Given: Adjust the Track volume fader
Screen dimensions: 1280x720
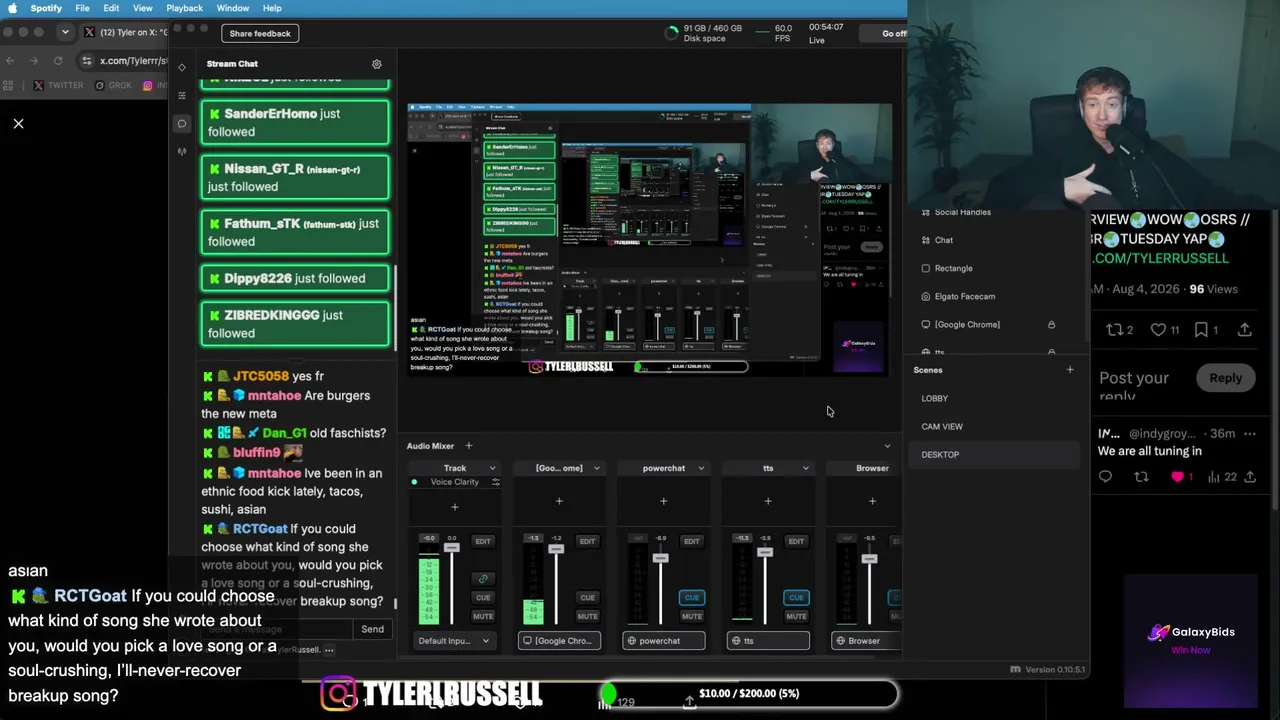Looking at the screenshot, I should click(452, 547).
